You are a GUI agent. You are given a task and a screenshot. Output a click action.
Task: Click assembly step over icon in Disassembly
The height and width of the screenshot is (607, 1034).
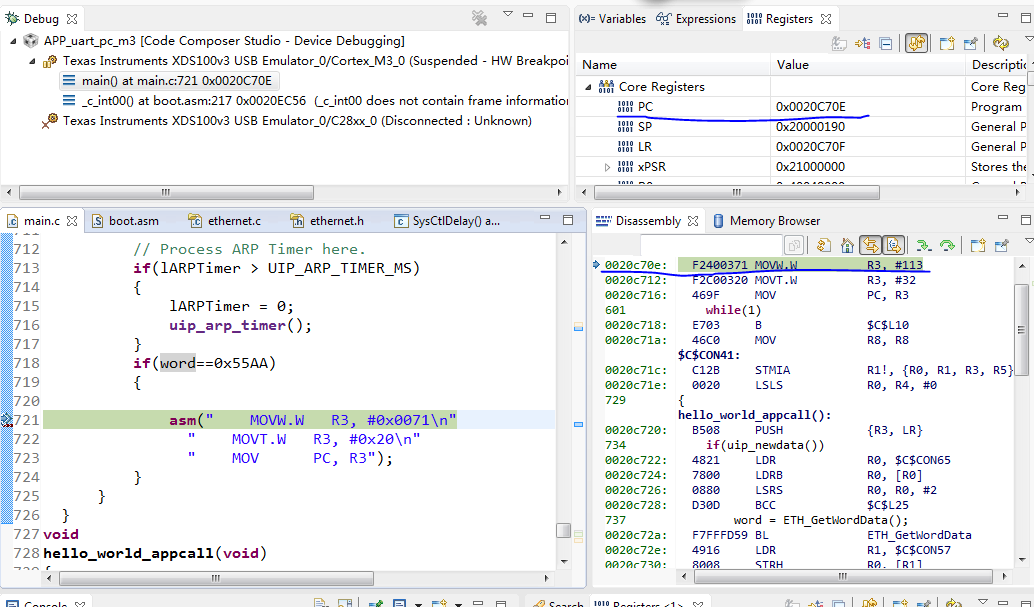tap(946, 245)
